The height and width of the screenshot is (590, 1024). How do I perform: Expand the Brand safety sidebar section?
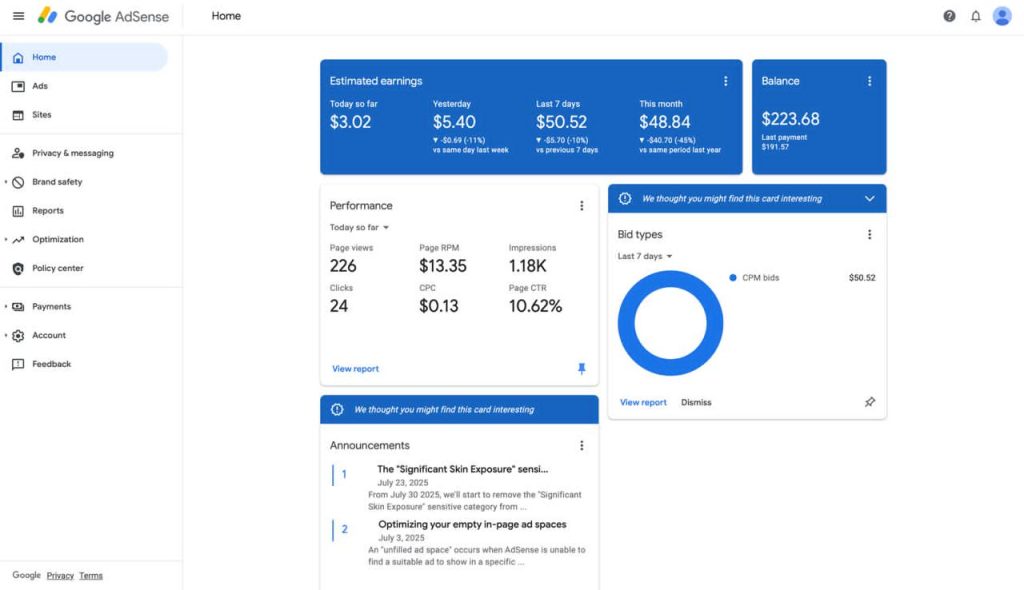tap(6, 182)
